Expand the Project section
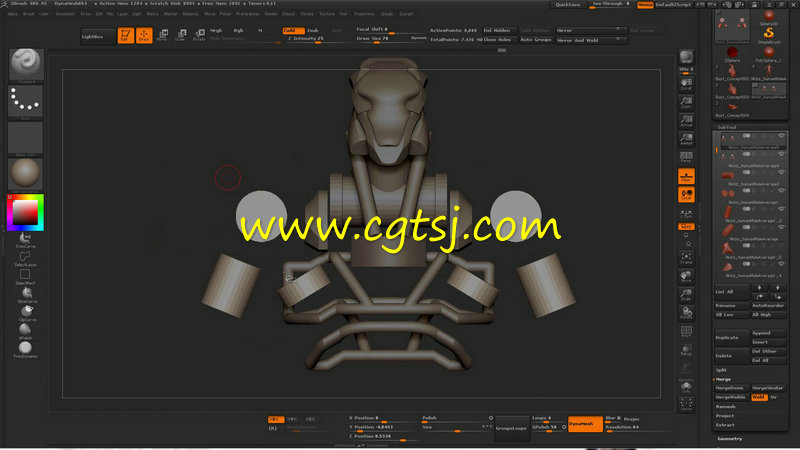The height and width of the screenshot is (450, 800). [725, 416]
